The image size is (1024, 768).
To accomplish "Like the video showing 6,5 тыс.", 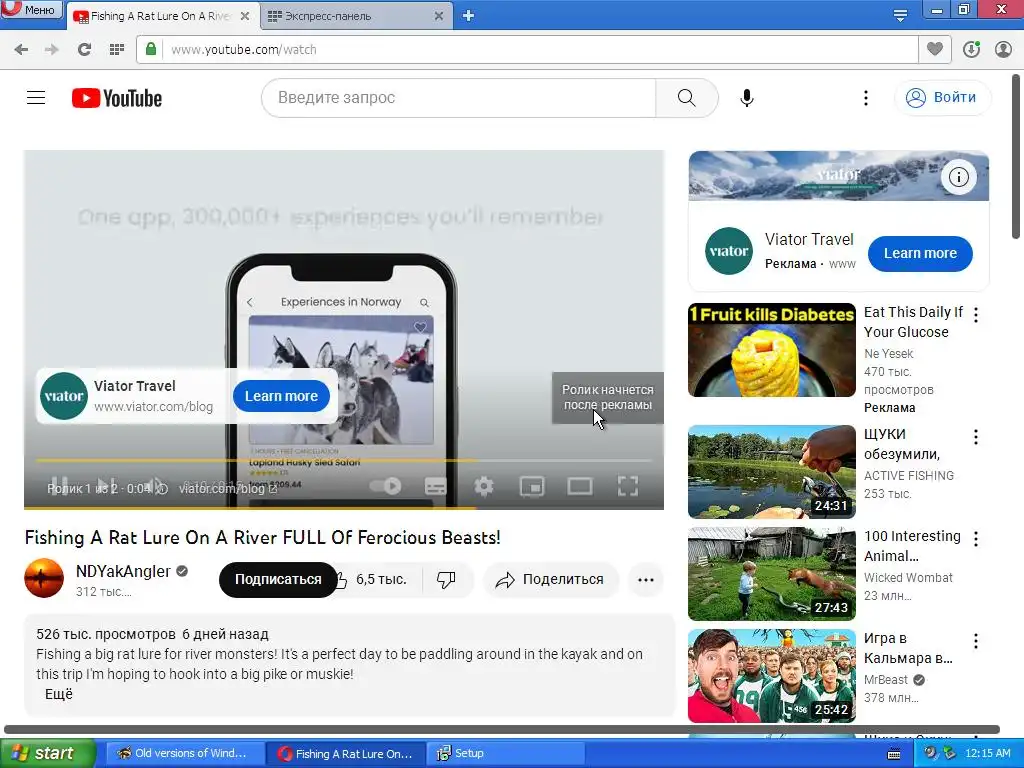I will [x=372, y=579].
